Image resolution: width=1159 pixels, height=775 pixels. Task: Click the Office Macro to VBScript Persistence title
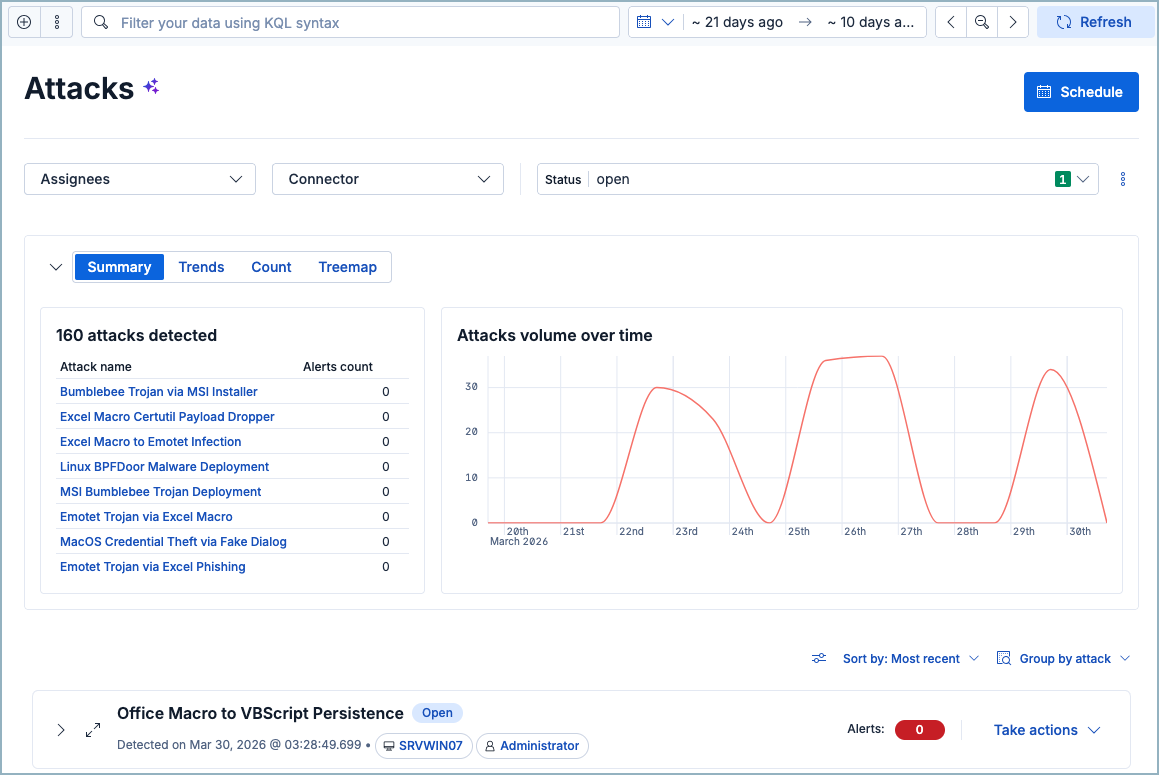(260, 713)
